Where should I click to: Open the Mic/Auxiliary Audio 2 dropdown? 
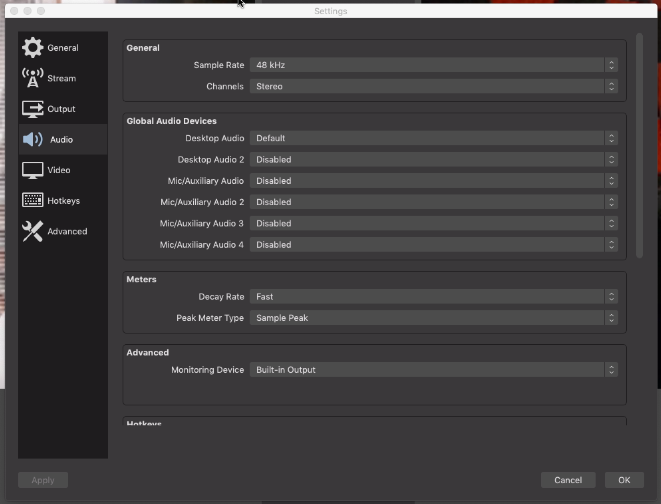434,202
